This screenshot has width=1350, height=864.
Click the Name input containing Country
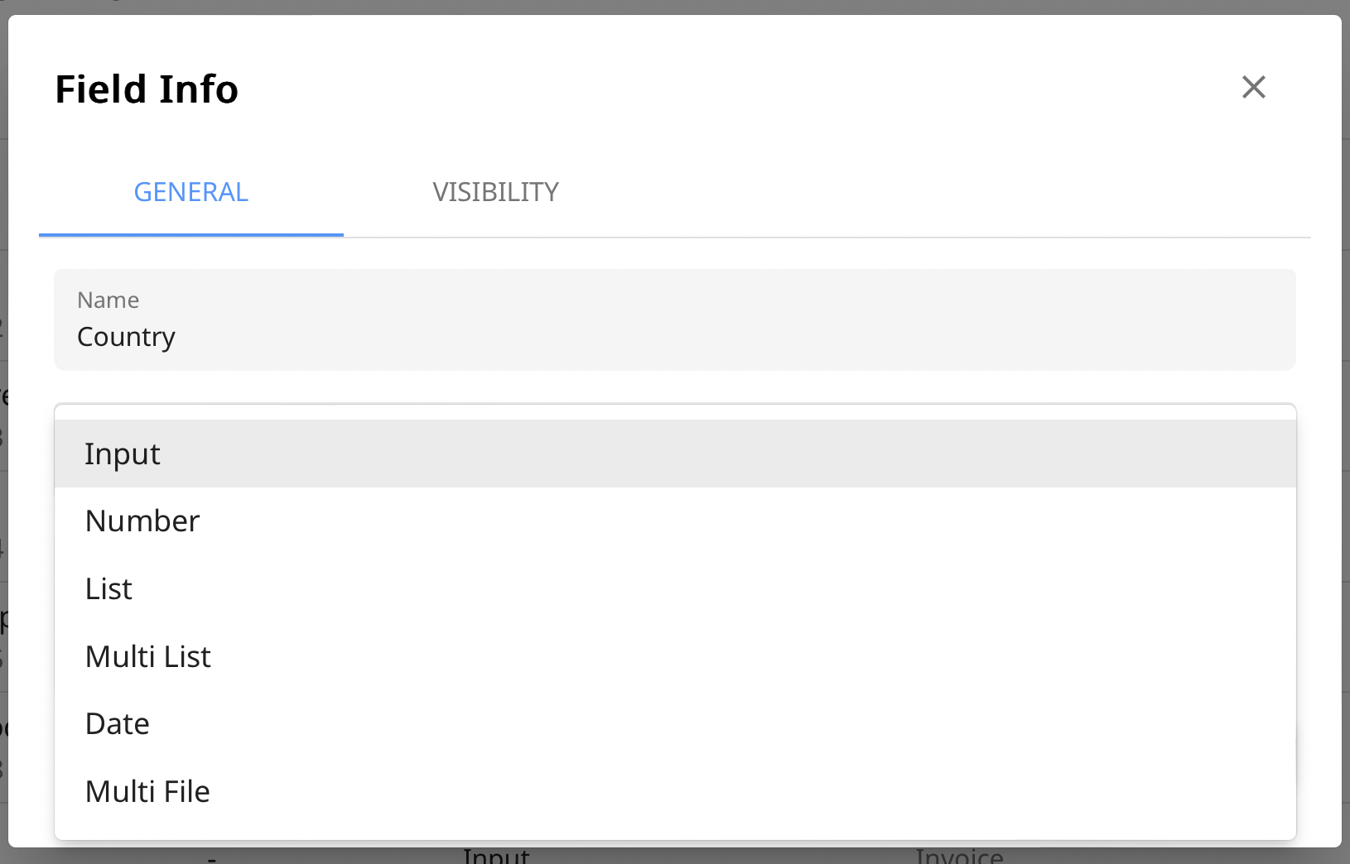(675, 337)
